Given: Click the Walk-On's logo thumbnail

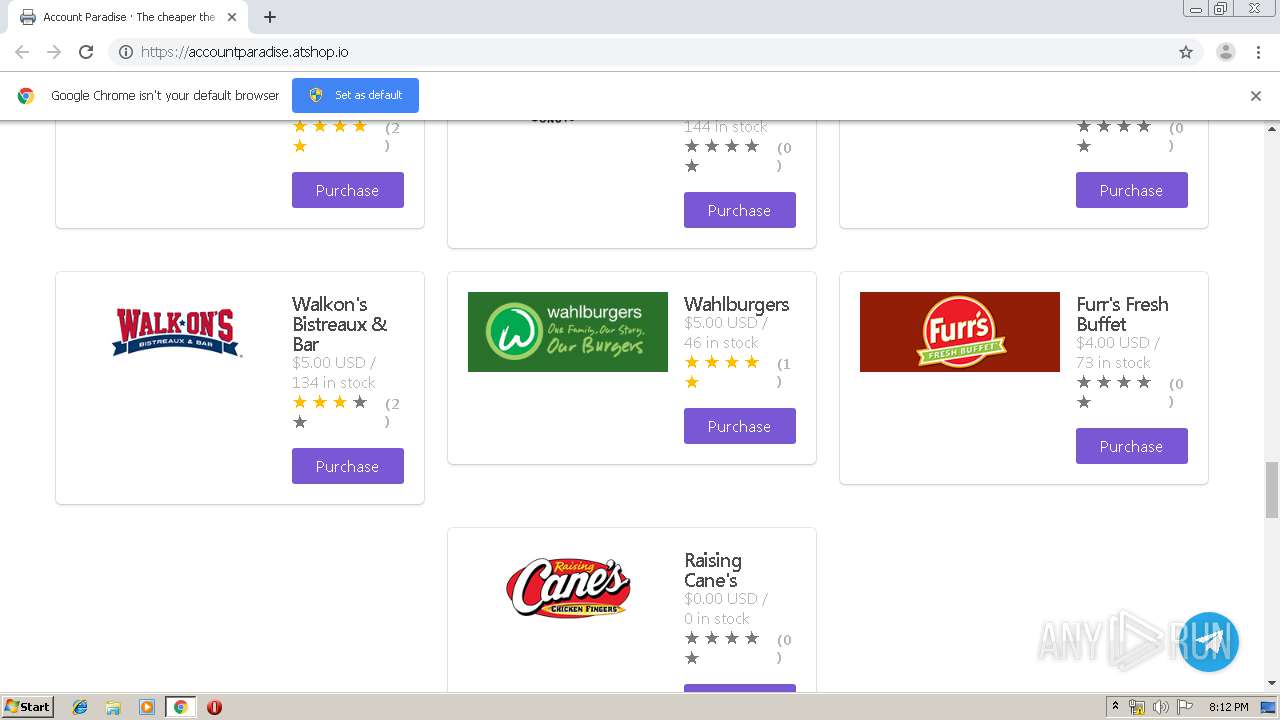Looking at the screenshot, I should [176, 332].
